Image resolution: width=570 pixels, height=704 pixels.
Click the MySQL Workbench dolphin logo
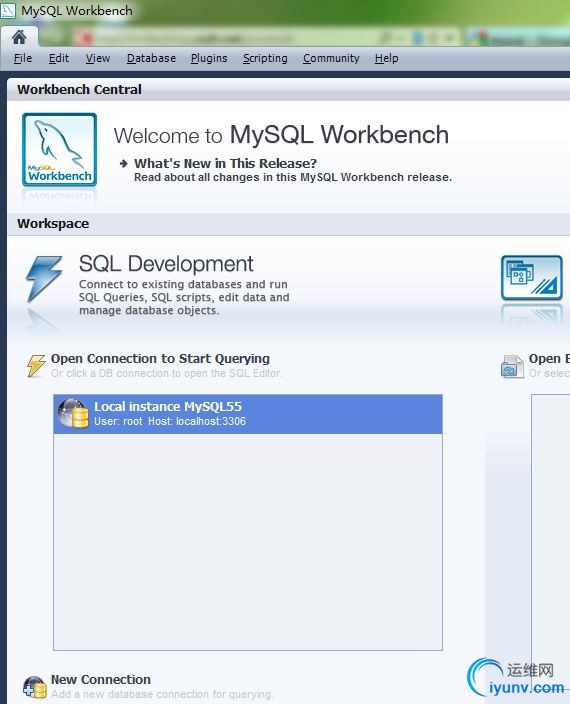pyautogui.click(x=60, y=150)
